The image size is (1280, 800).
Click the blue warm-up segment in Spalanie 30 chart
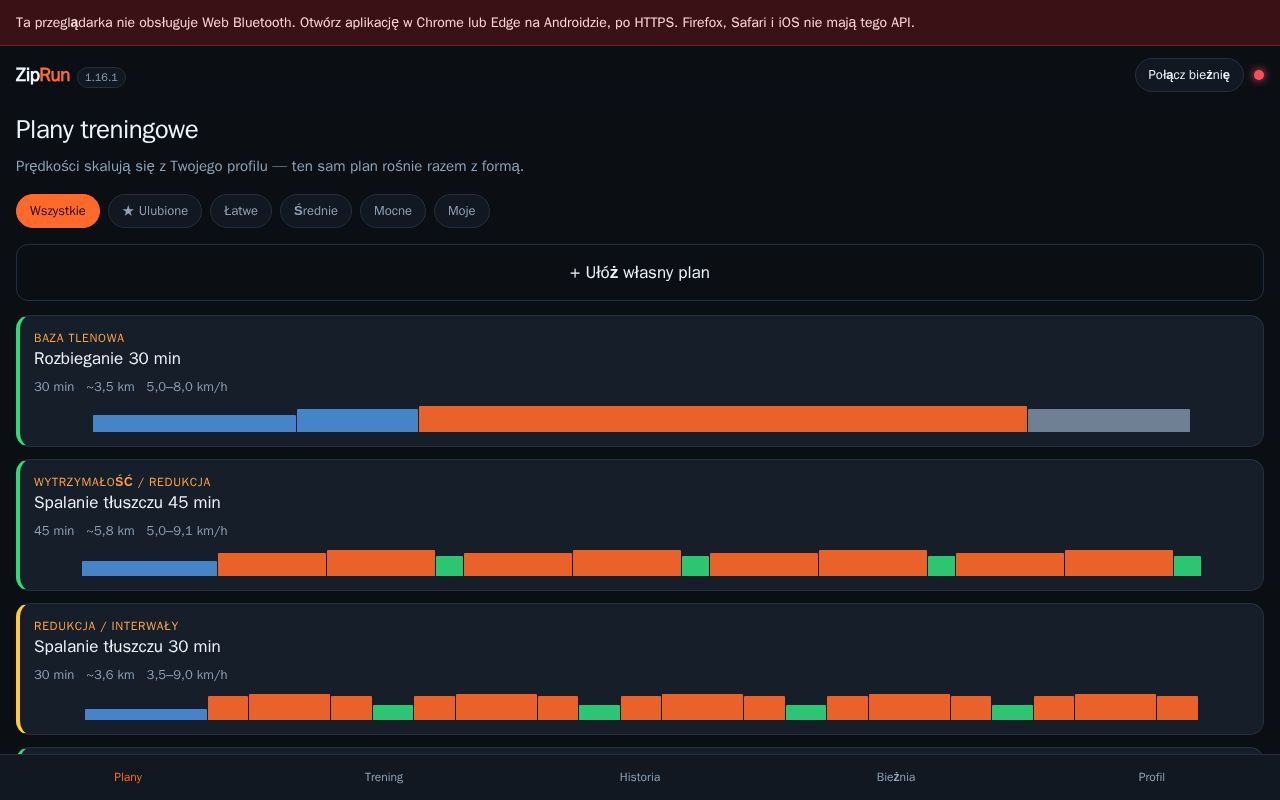tap(146, 714)
